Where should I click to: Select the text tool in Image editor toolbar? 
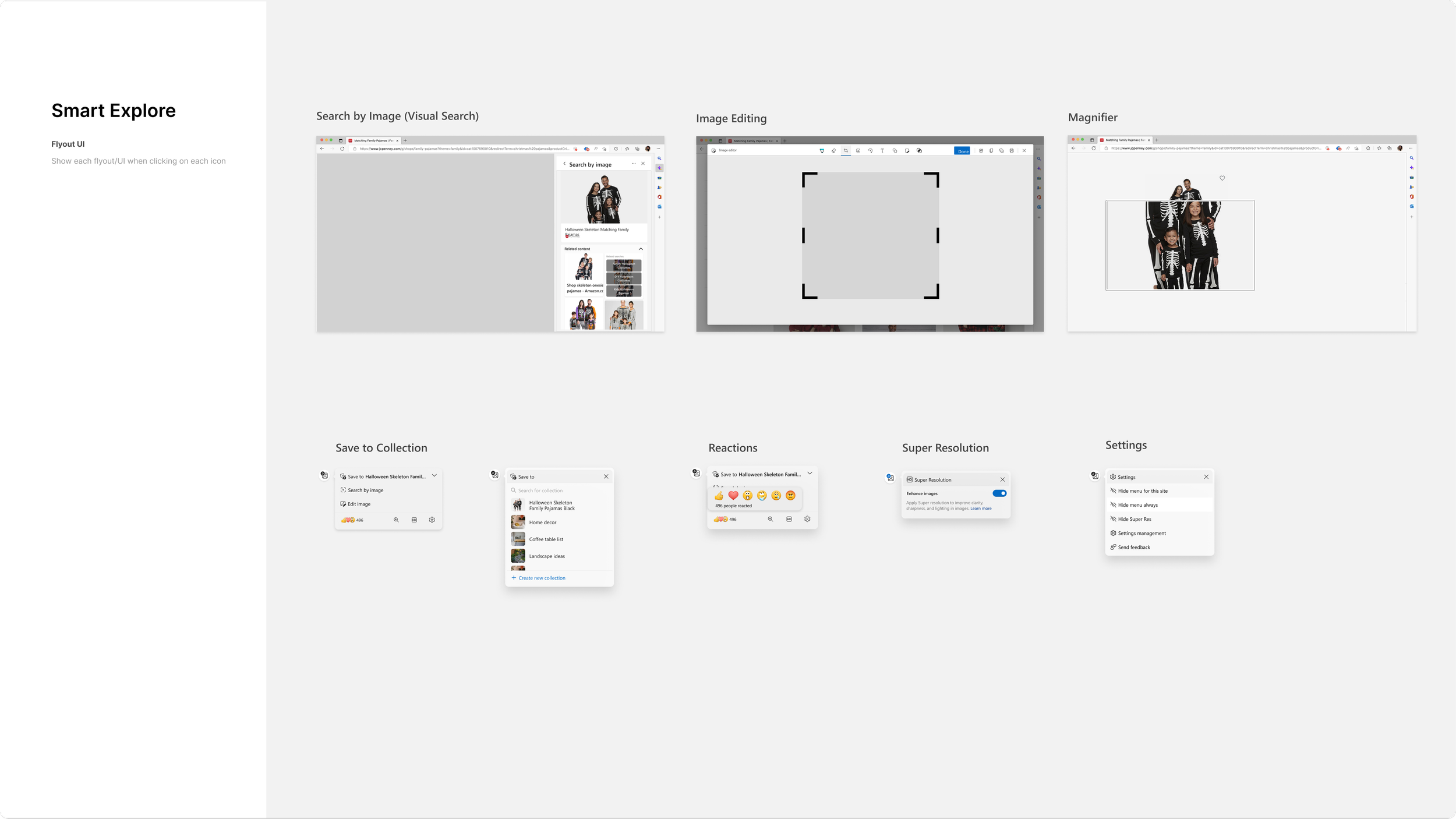[882, 151]
